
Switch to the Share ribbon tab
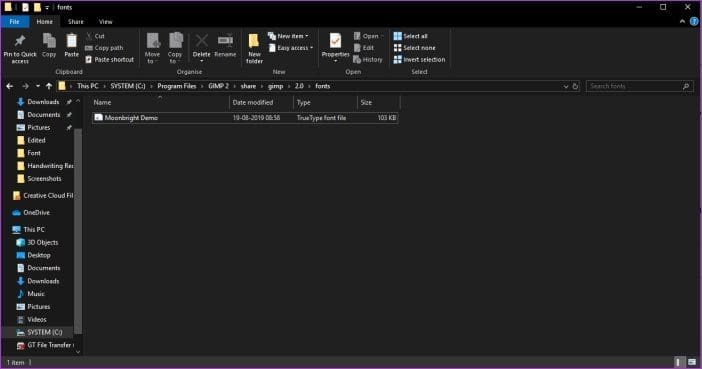tap(76, 21)
